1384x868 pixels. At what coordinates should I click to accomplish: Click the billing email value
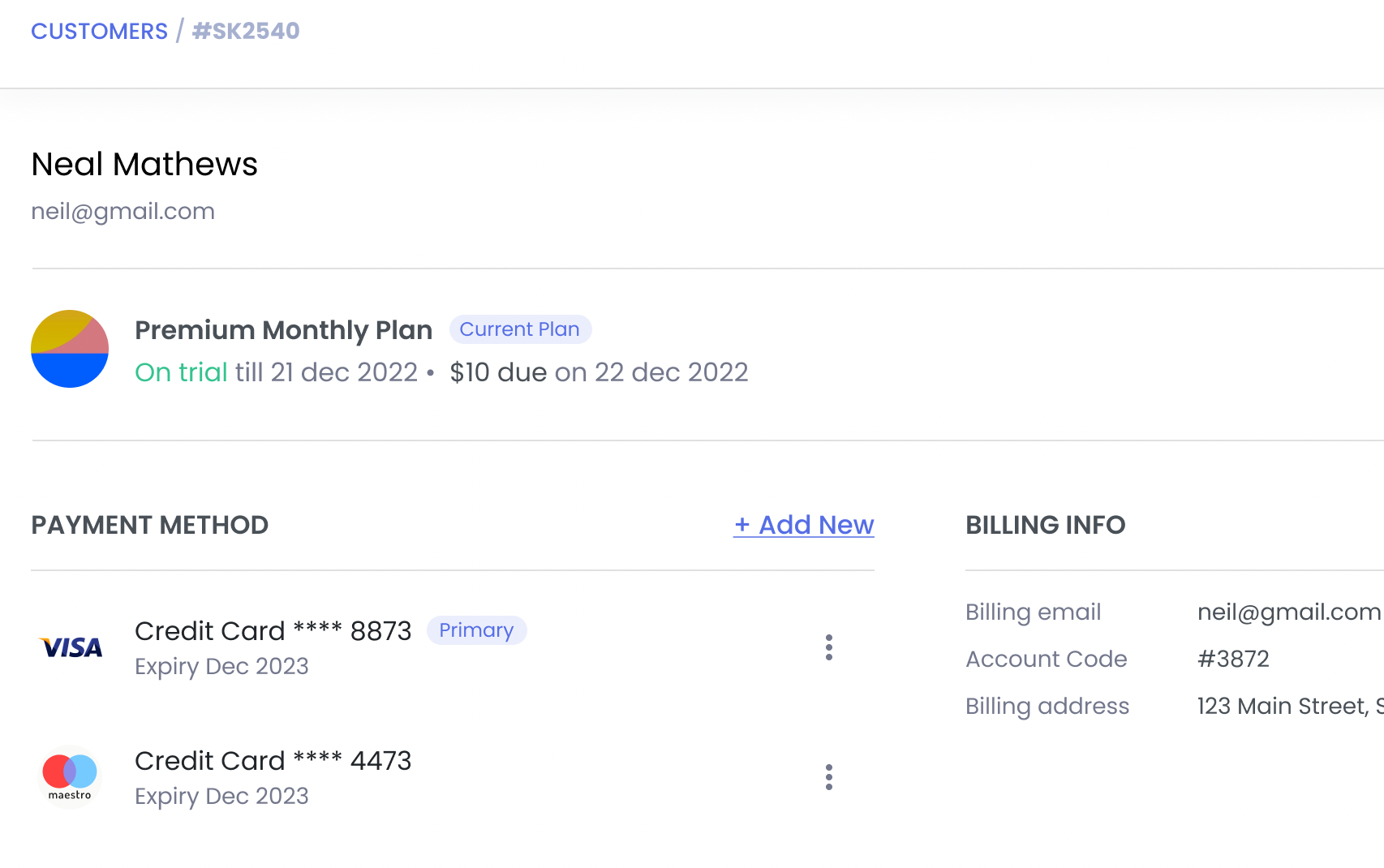tap(1288, 612)
